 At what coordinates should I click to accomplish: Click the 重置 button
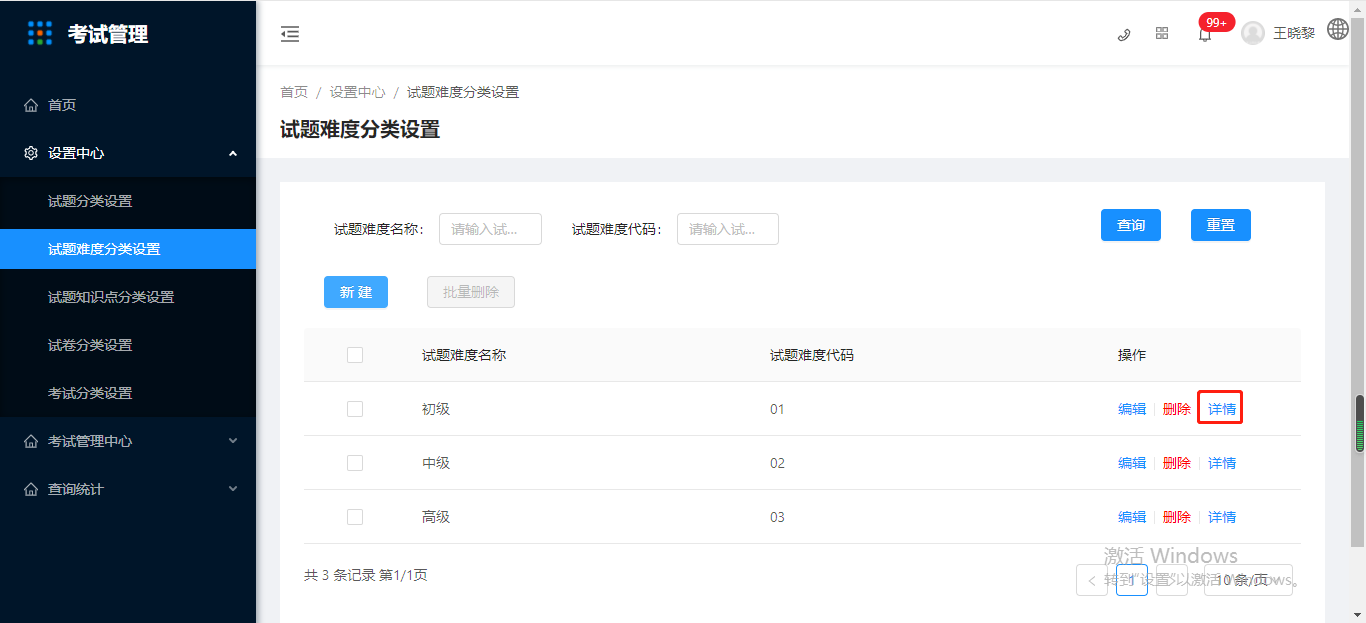[x=1221, y=225]
